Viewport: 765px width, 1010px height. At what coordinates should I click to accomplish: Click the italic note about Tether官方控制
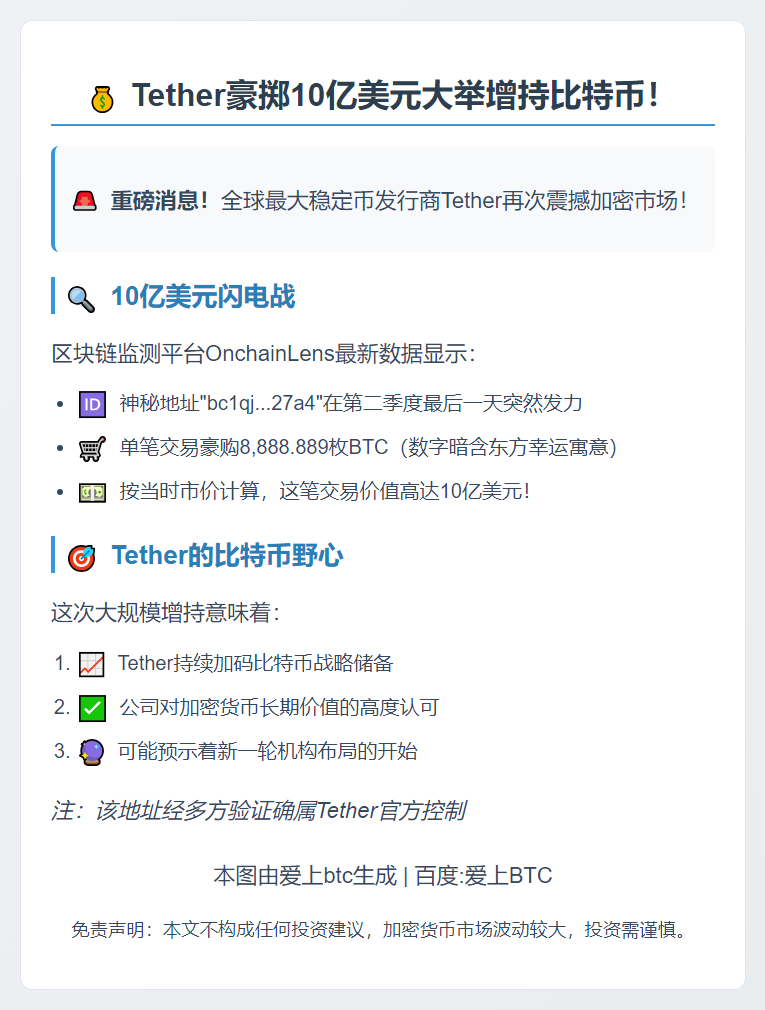(258, 810)
